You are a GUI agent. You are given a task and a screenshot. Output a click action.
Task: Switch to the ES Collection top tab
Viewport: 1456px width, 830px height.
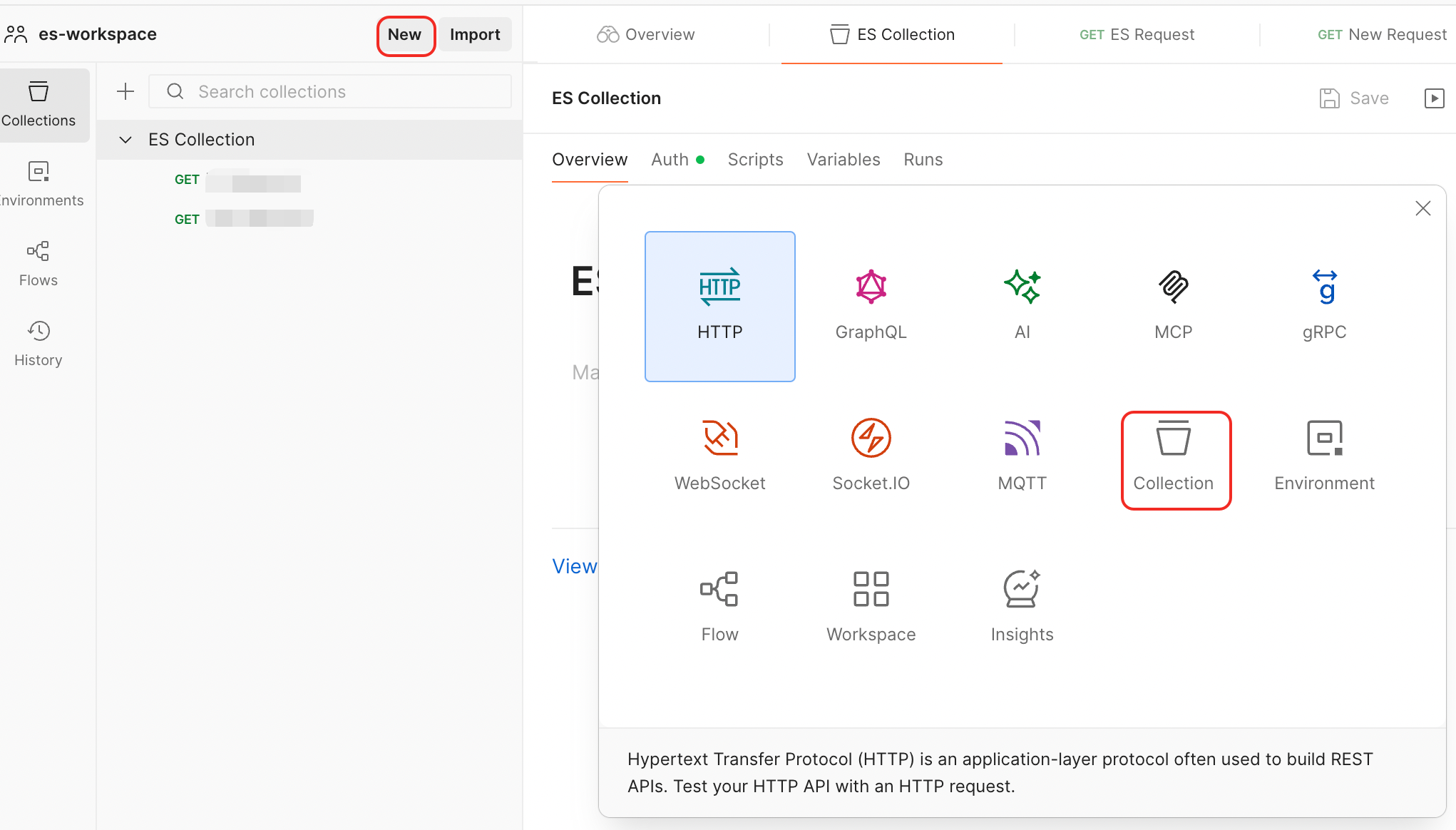click(892, 35)
